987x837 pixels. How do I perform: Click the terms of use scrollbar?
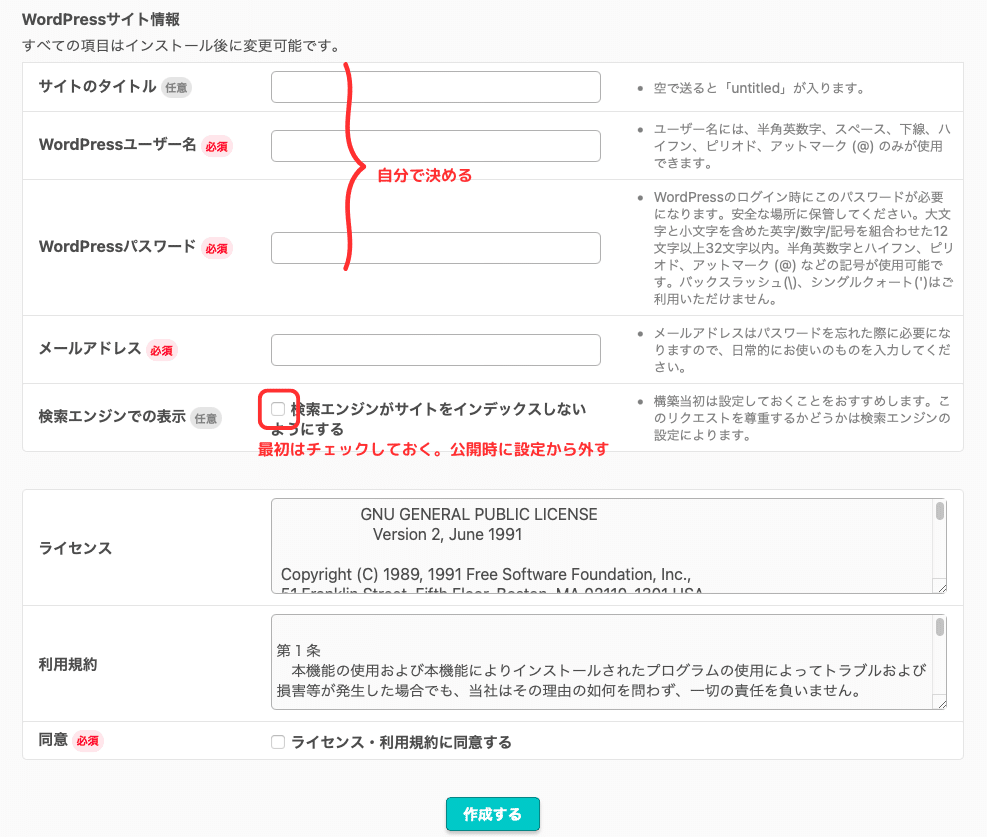click(x=940, y=627)
